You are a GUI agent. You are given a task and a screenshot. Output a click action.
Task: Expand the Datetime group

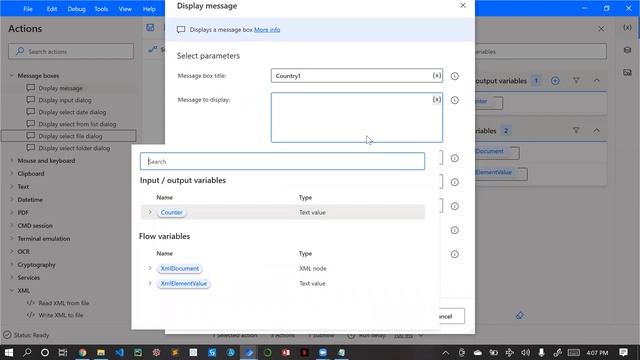[12, 200]
